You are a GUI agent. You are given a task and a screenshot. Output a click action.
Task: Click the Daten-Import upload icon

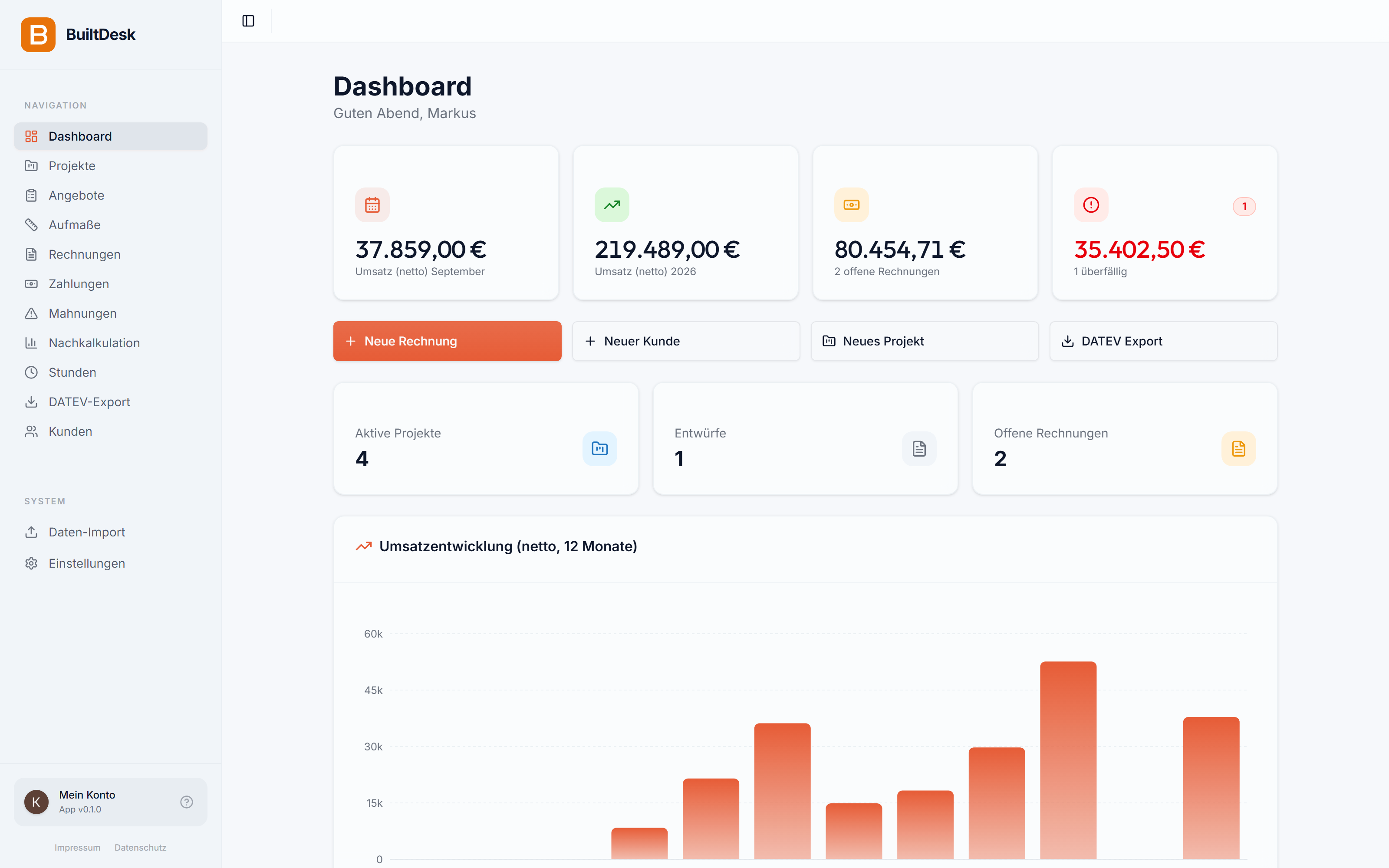31,532
